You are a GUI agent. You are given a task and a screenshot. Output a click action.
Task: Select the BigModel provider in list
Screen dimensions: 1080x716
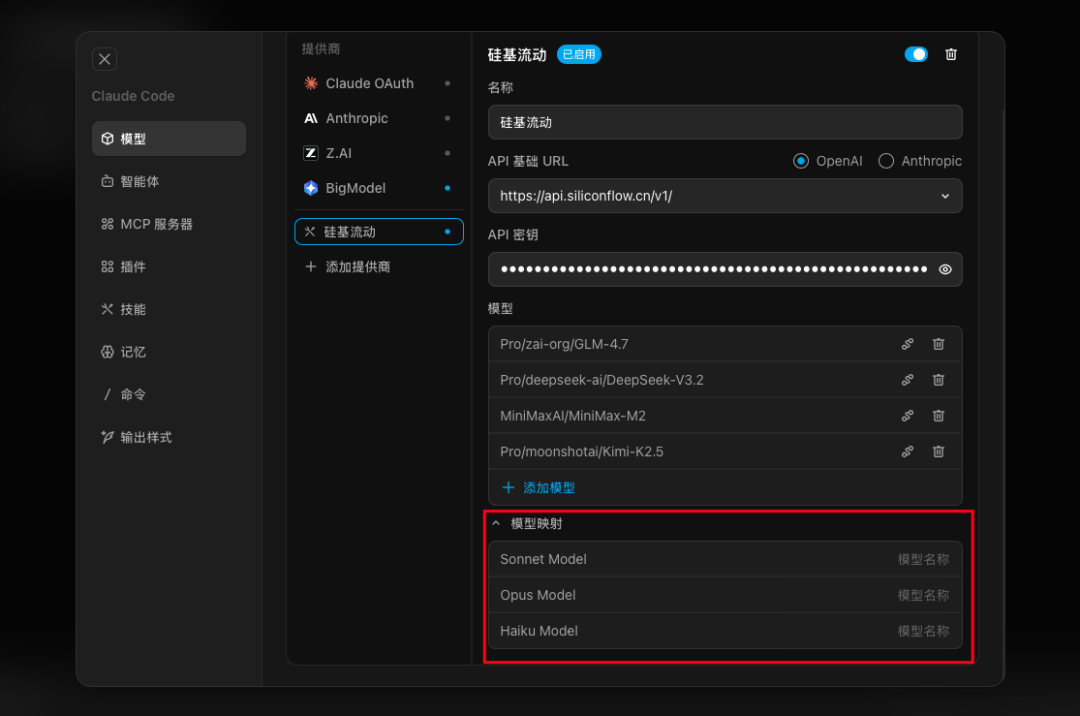click(x=355, y=188)
